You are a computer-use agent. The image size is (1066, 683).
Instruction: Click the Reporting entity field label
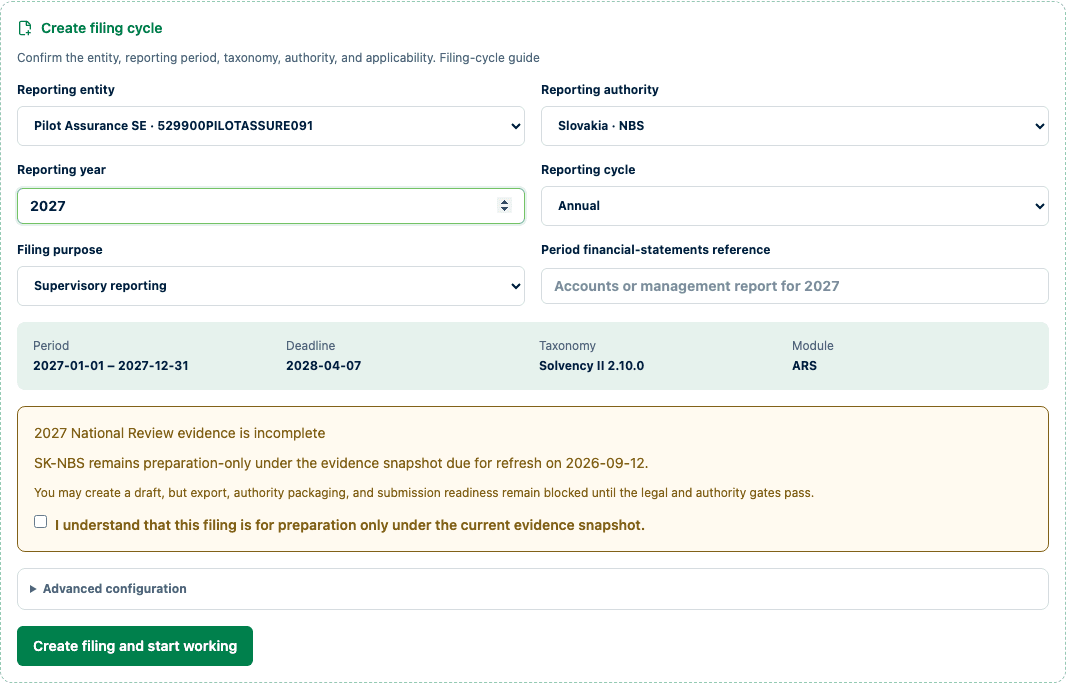66,90
